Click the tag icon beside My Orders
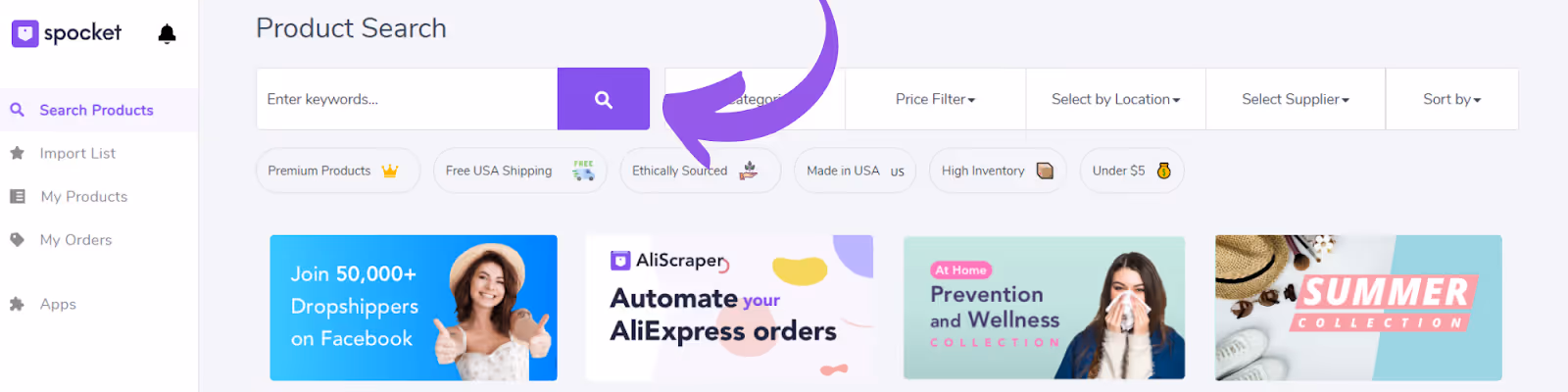Image resolution: width=1568 pixels, height=392 pixels. pyautogui.click(x=17, y=239)
